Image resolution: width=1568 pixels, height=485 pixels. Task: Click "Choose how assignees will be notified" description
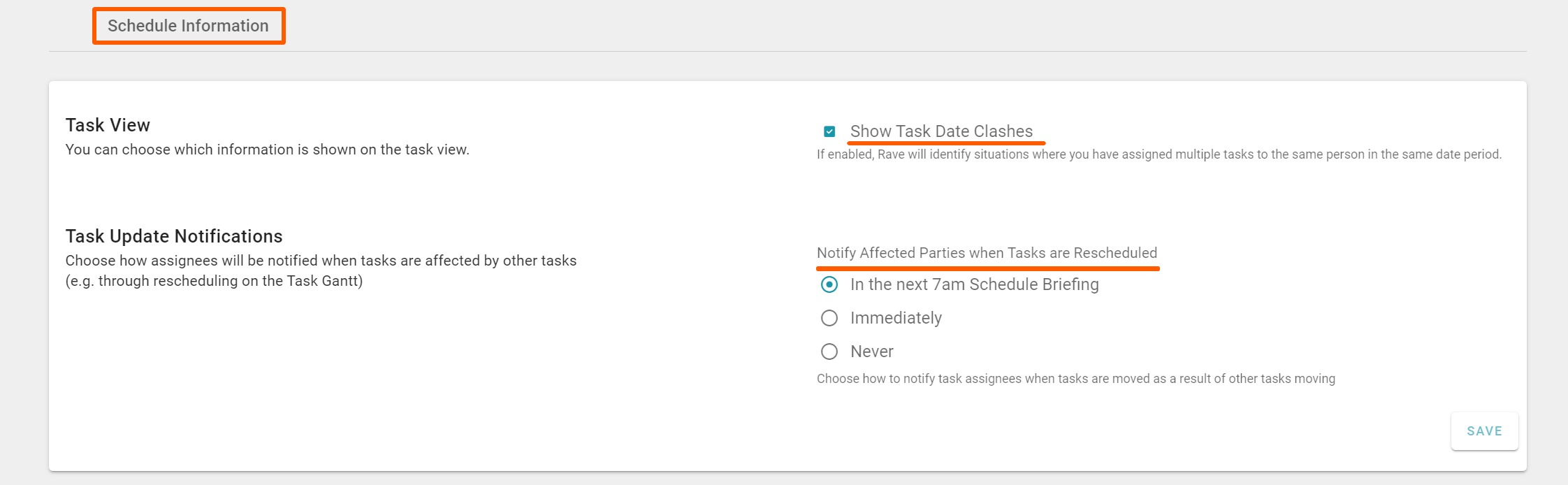click(x=321, y=261)
